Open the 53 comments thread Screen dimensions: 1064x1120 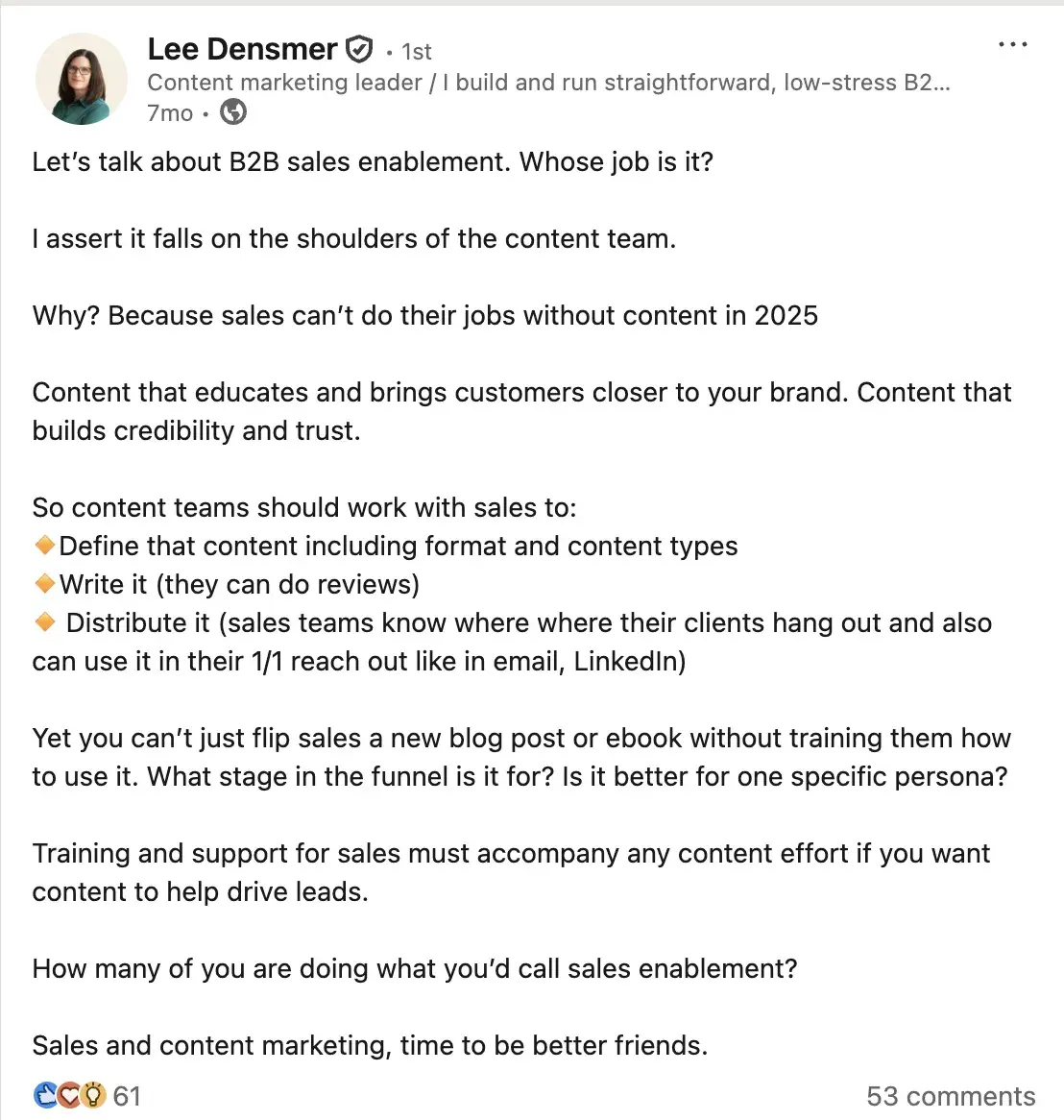click(x=951, y=1096)
